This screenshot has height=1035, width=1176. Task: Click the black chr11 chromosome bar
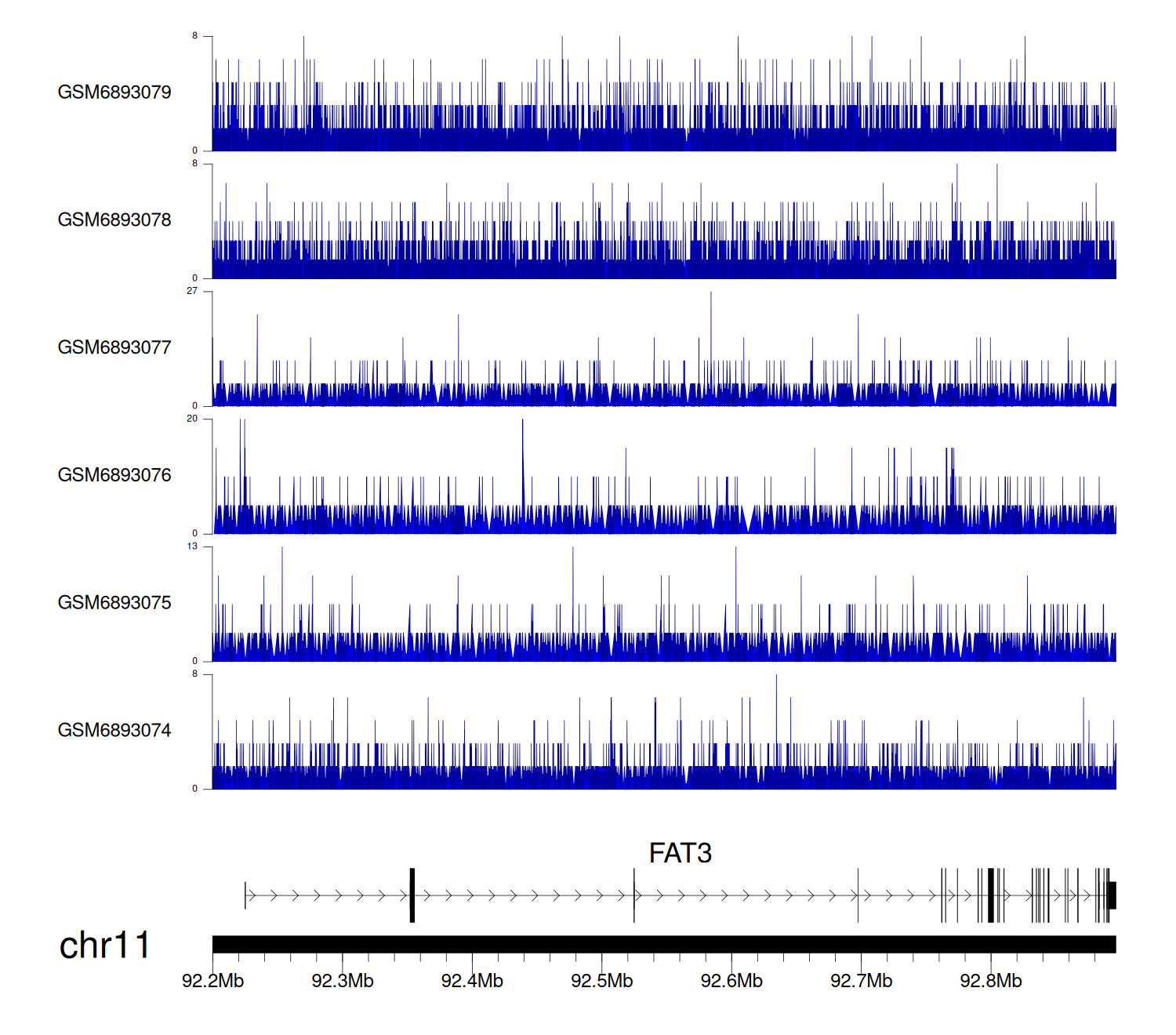pyautogui.click(x=663, y=944)
